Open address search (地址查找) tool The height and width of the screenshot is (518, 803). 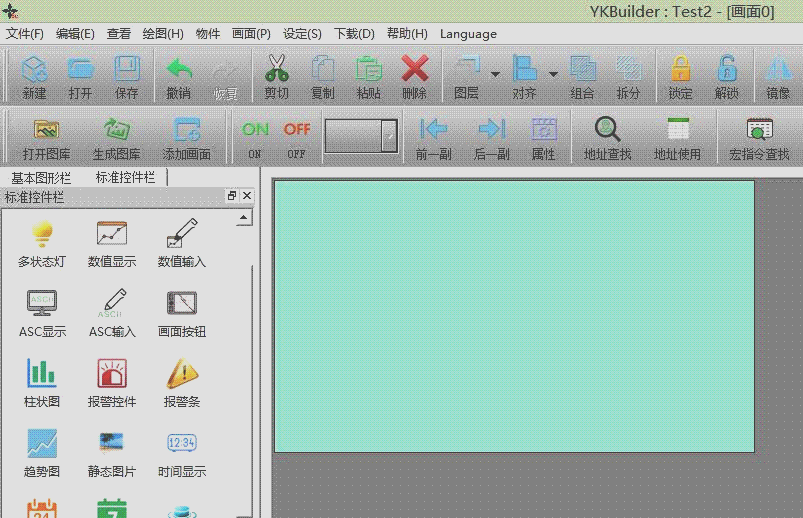click(x=607, y=137)
